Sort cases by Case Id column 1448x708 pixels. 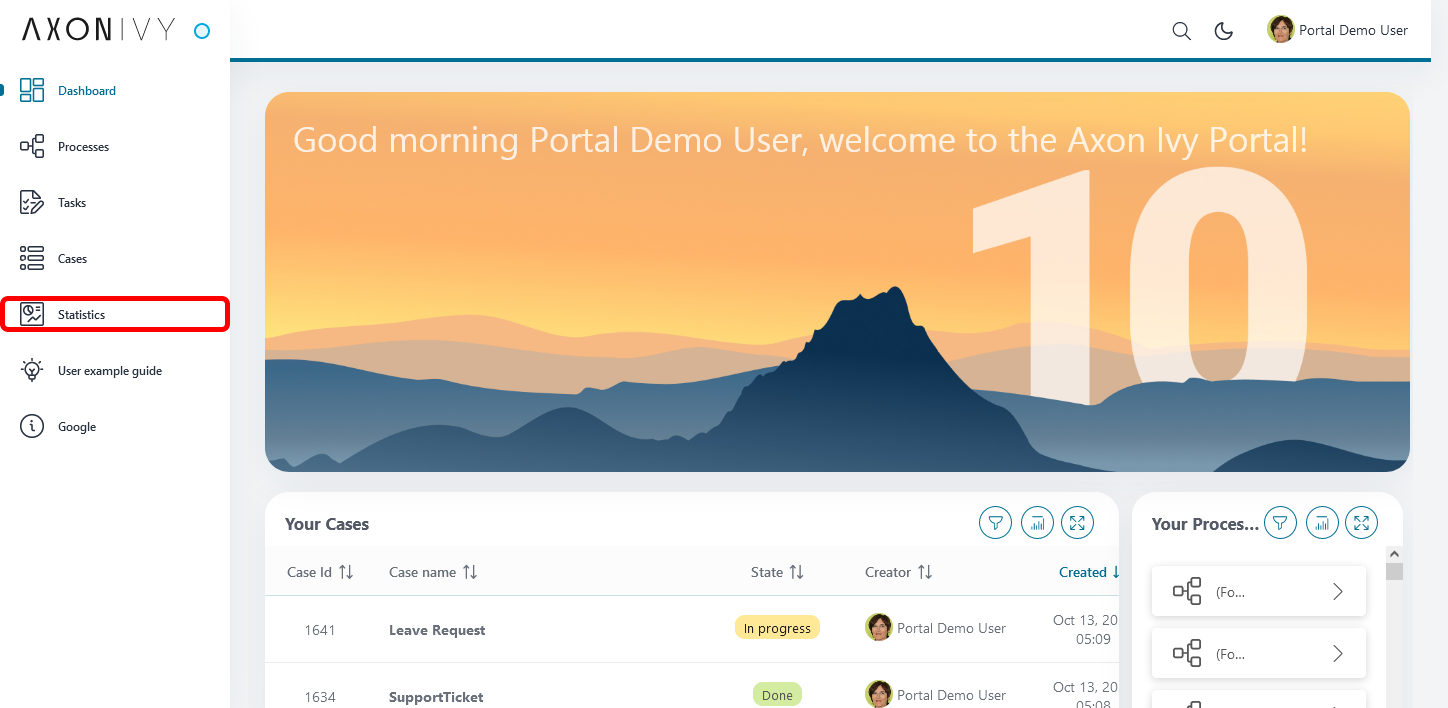pos(320,572)
